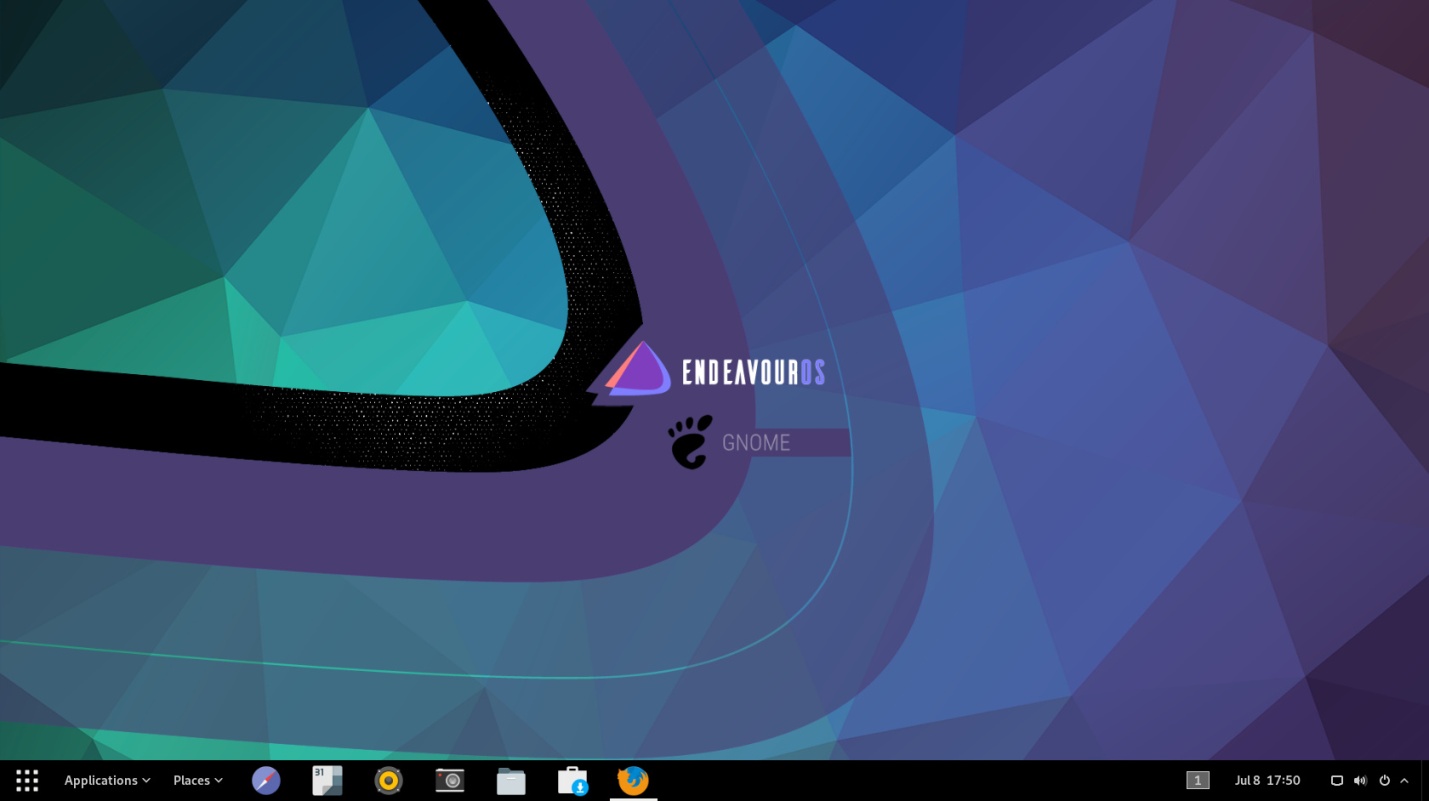Open the camera screenshot tool
1429x801 pixels.
pyautogui.click(x=450, y=780)
